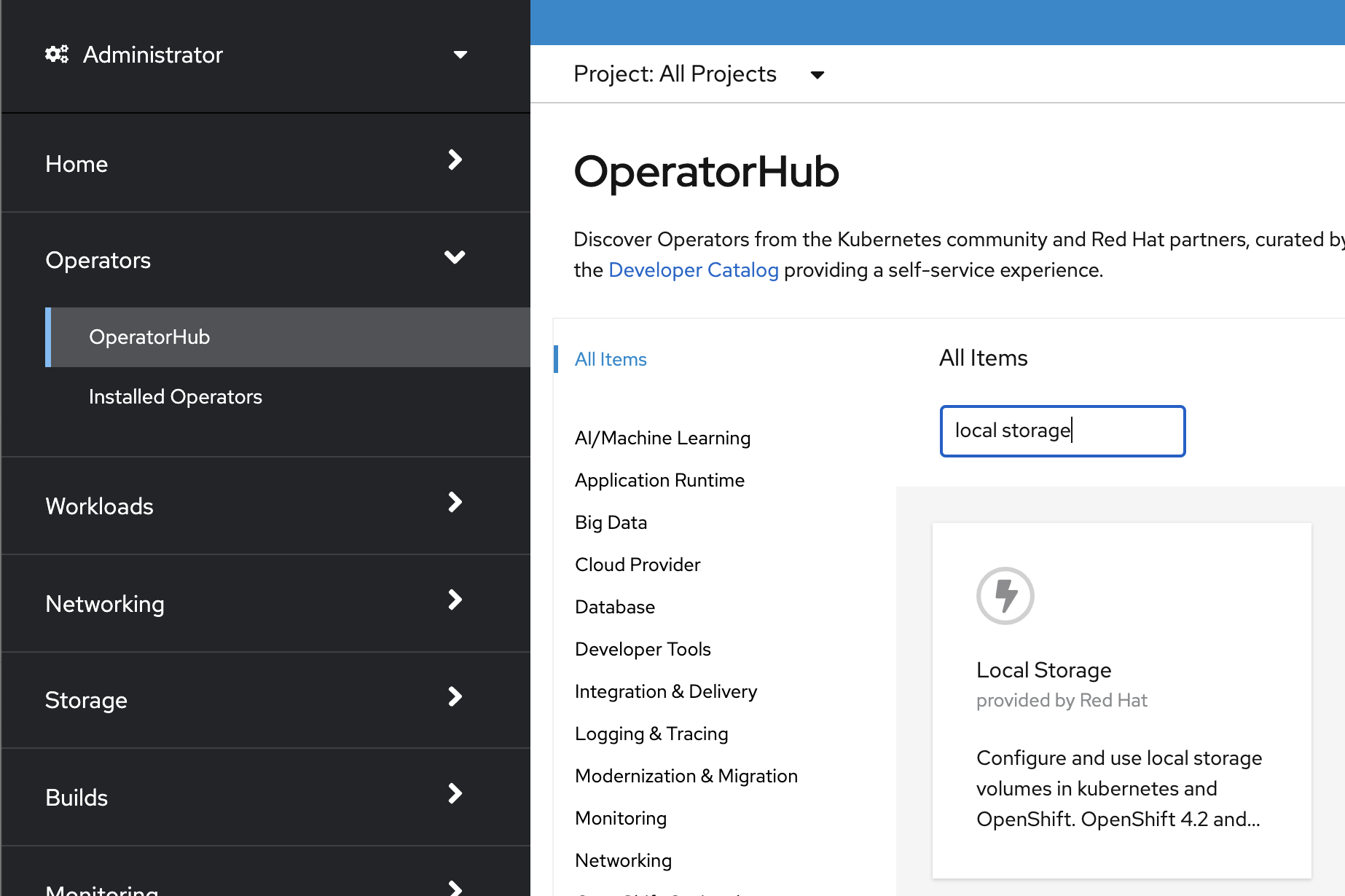This screenshot has height=896, width=1345.
Task: Filter by Modernization & Migration category
Action: tap(686, 776)
